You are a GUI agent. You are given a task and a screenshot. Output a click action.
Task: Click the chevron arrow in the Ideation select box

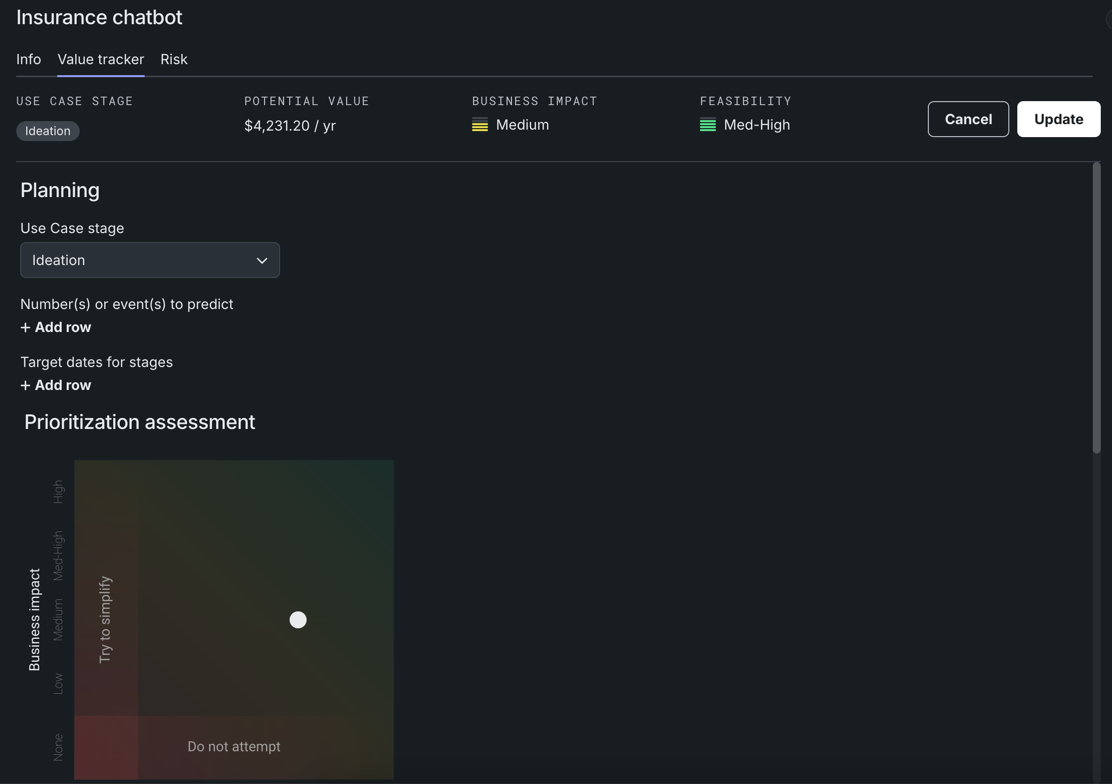pos(262,260)
